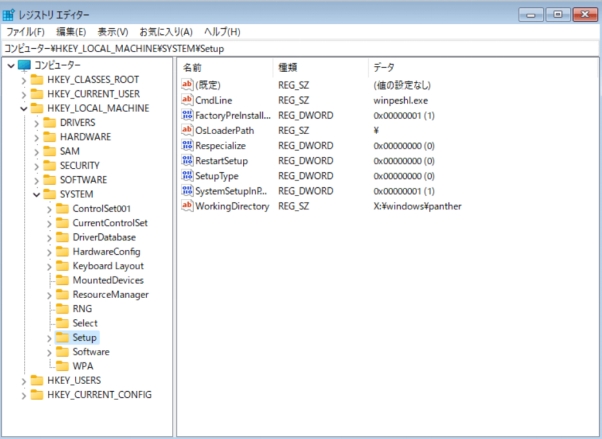Viewport: 602px width, 439px height.
Task: Click the Respecialize DWORD value icon
Action: click(x=187, y=145)
